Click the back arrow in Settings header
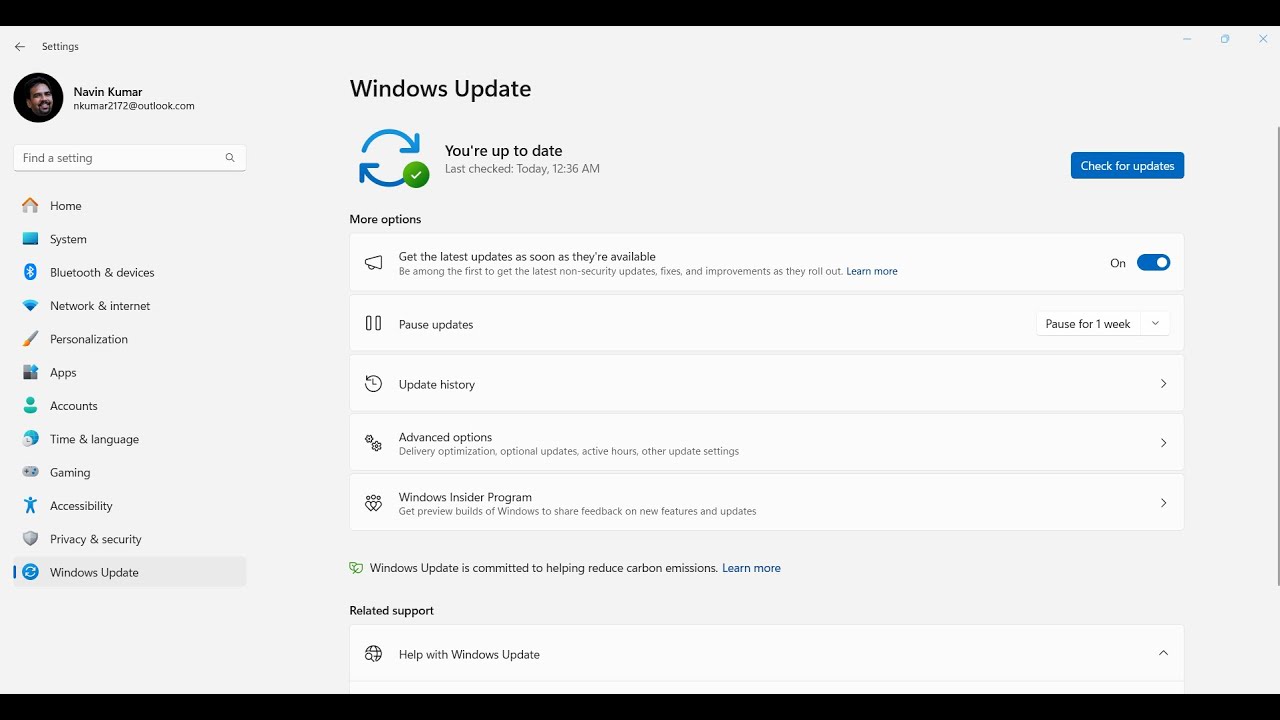 click(x=20, y=47)
